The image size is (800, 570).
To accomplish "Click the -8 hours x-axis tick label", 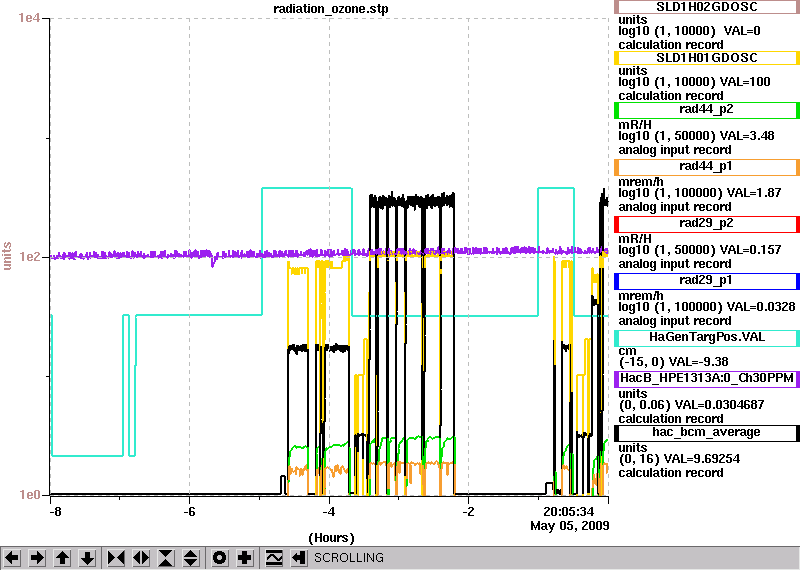I will 55,512.
